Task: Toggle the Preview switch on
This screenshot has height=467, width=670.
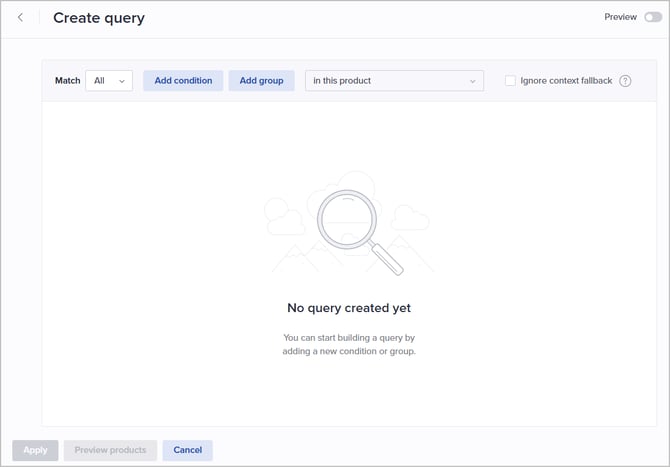Action: click(x=652, y=17)
